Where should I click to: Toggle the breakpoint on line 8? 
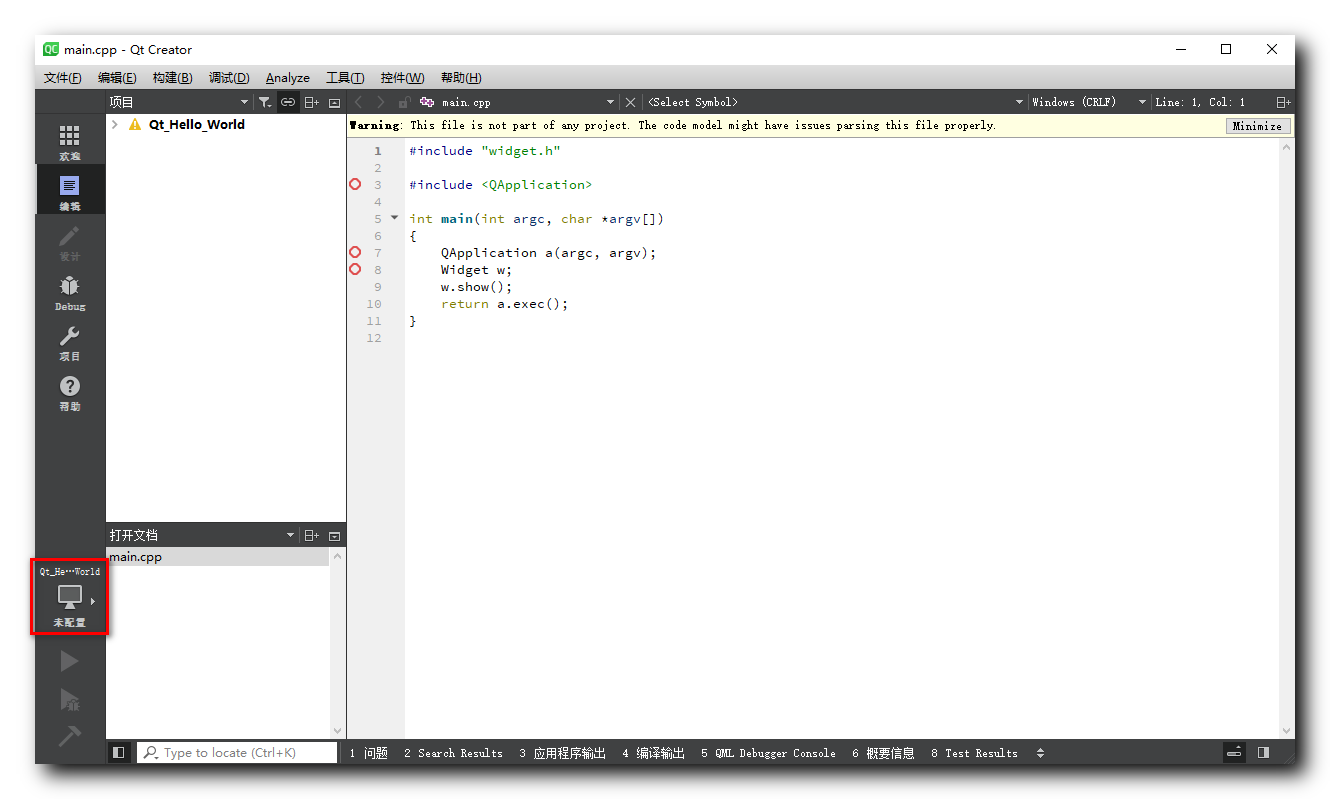pos(355,270)
